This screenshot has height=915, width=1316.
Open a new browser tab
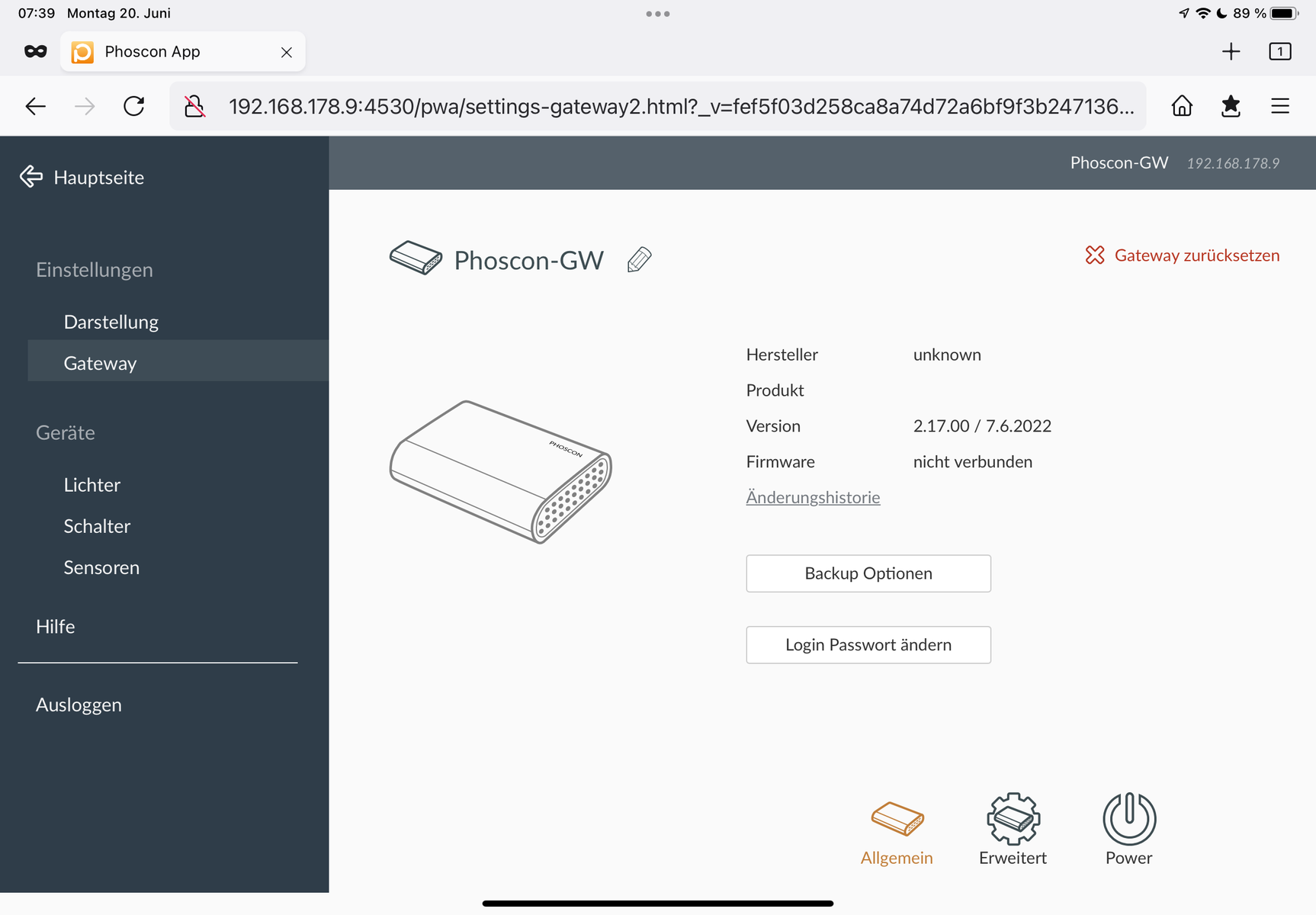pyautogui.click(x=1231, y=51)
